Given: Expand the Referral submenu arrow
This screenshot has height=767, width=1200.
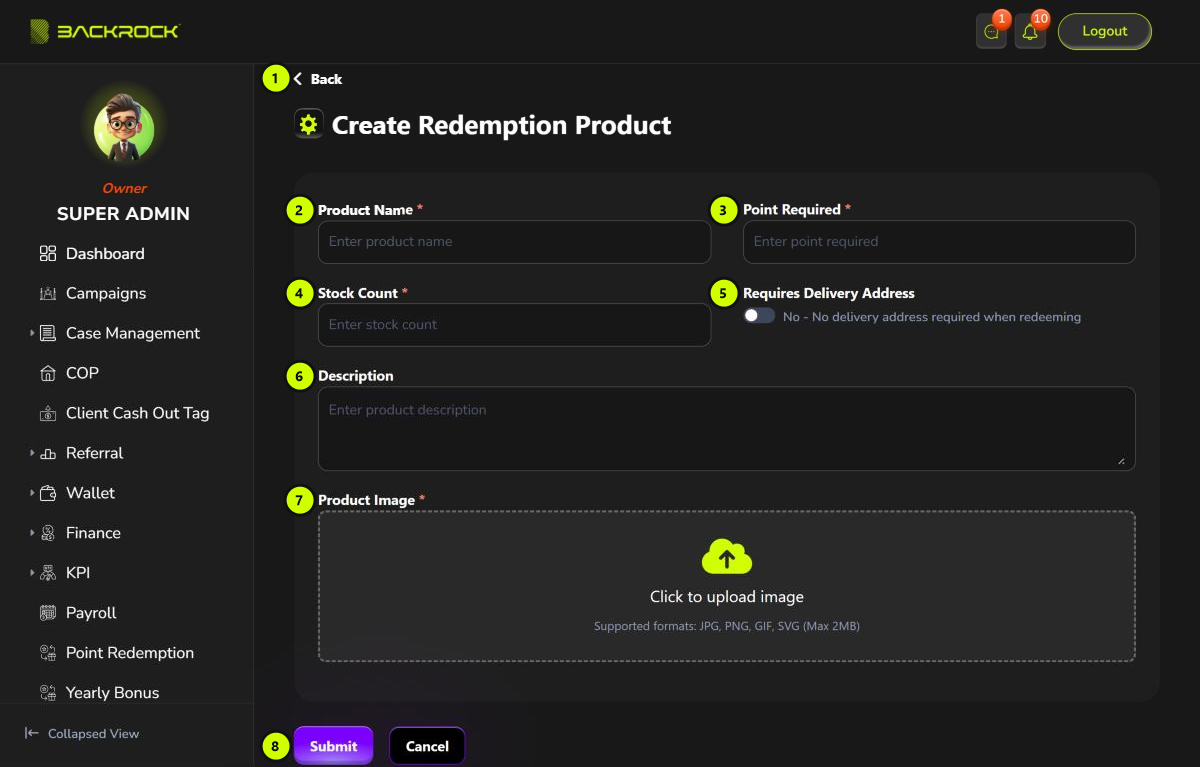Looking at the screenshot, I should 32,453.
